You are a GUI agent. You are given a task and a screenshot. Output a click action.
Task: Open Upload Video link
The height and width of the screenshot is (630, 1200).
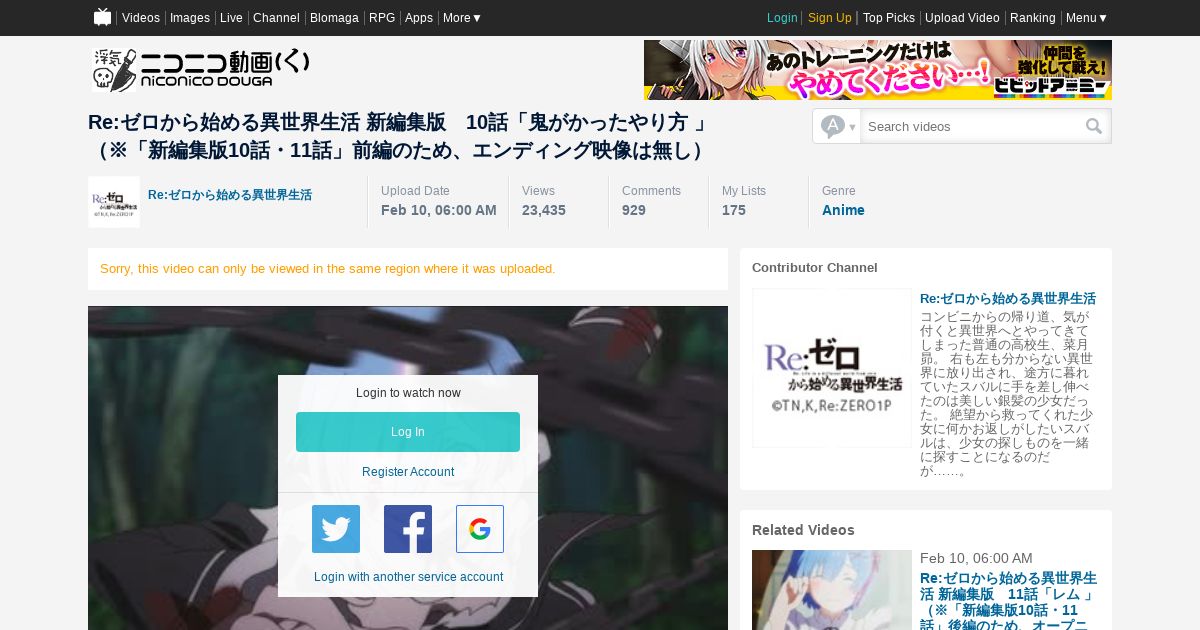pyautogui.click(x=962, y=18)
